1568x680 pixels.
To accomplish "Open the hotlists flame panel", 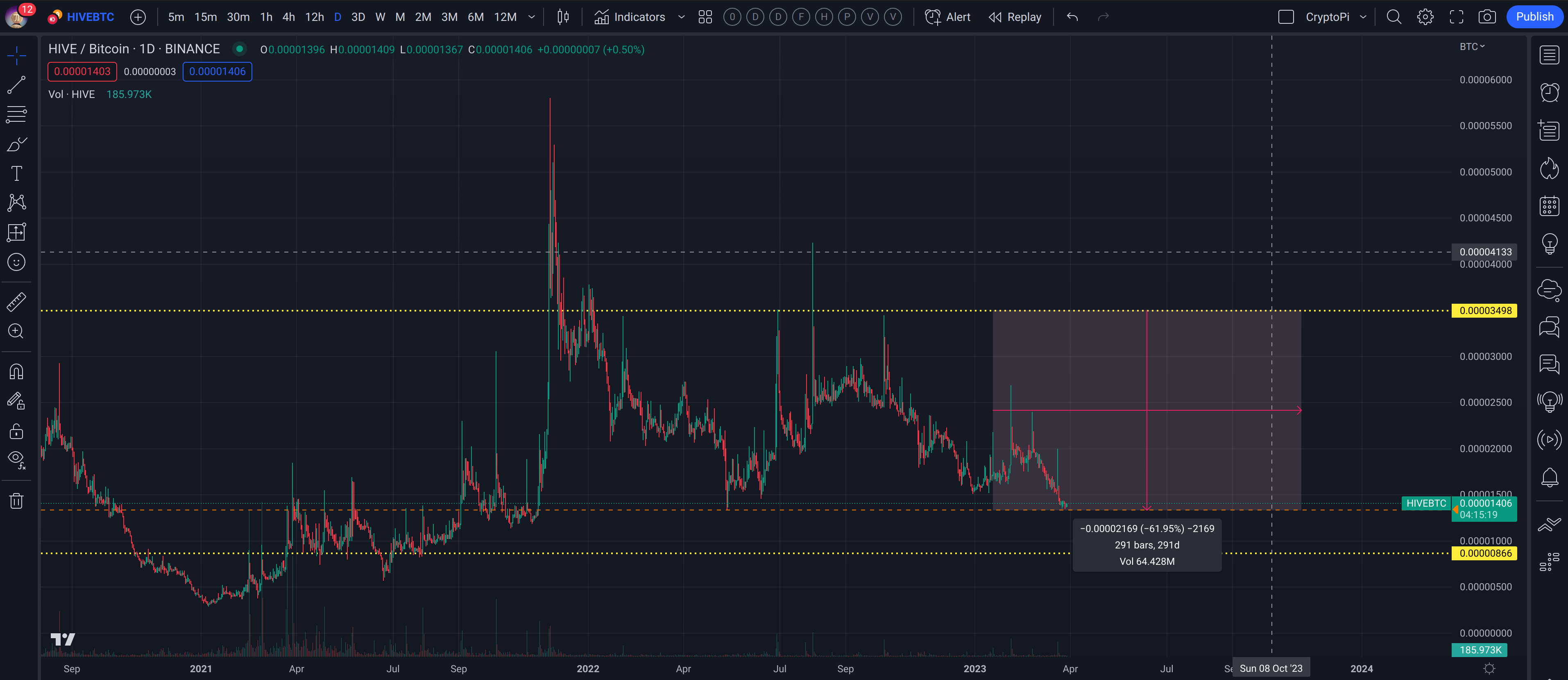I will click(1549, 168).
